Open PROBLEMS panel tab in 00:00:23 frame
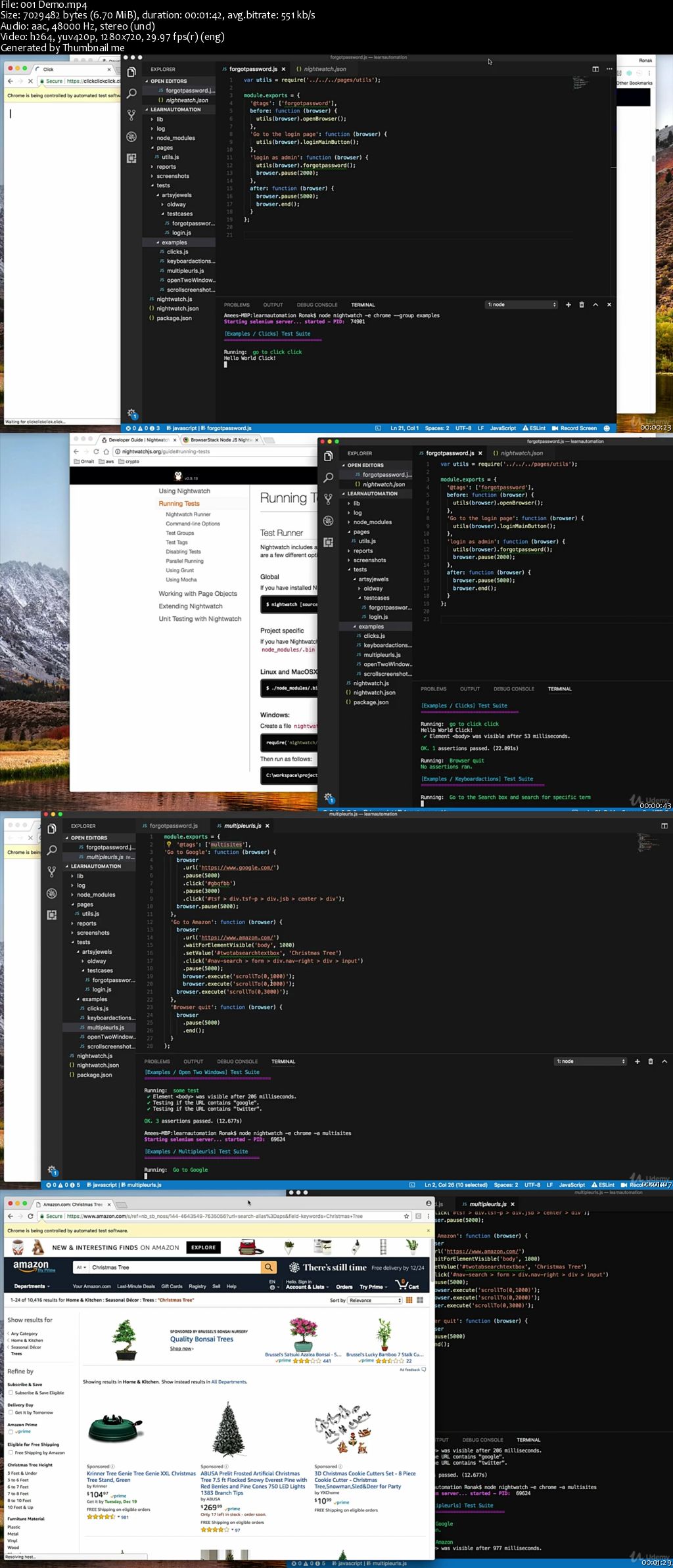Viewport: 673px width, 1568px height. coord(237,305)
